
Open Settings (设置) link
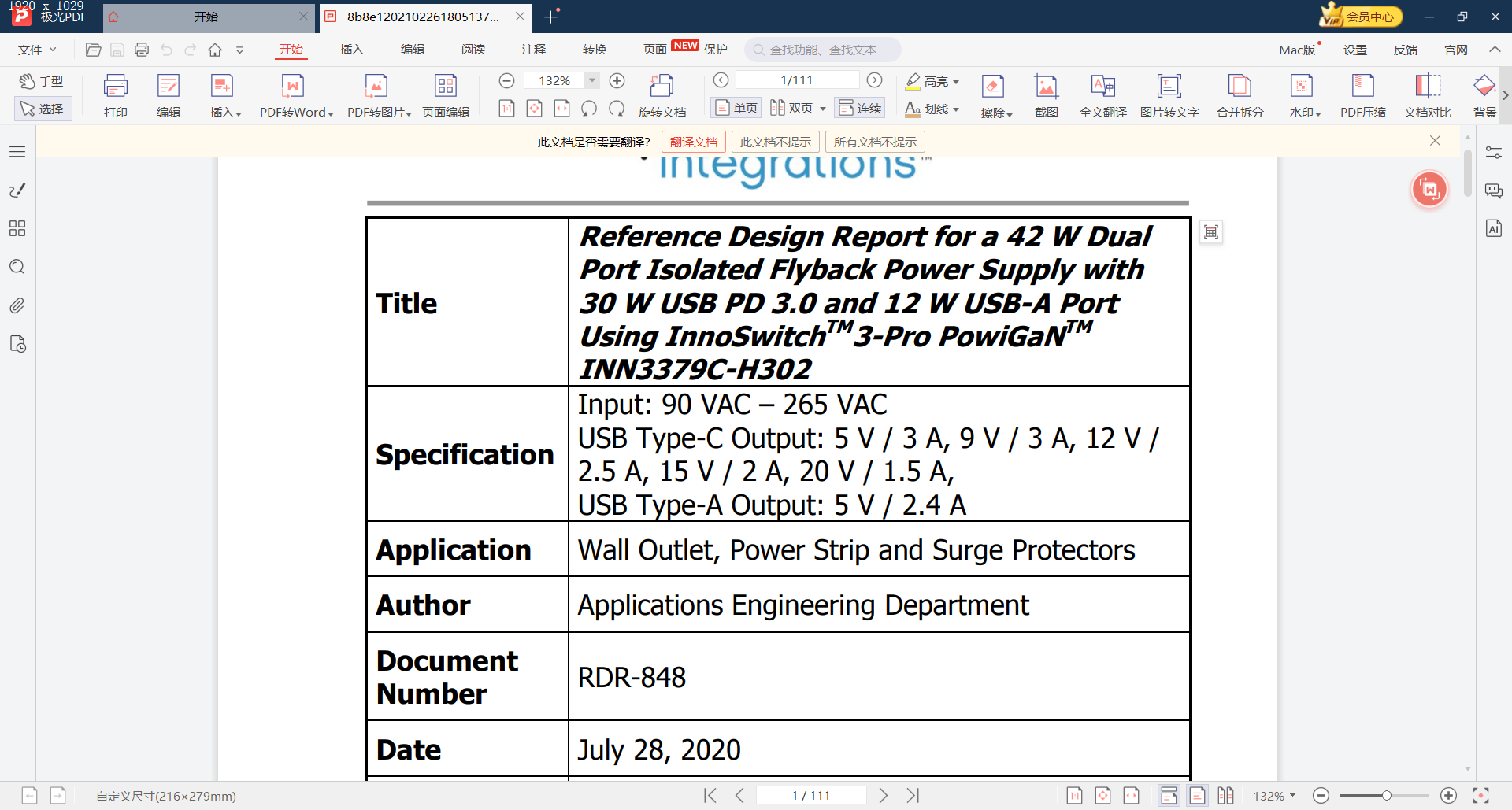pyautogui.click(x=1355, y=50)
